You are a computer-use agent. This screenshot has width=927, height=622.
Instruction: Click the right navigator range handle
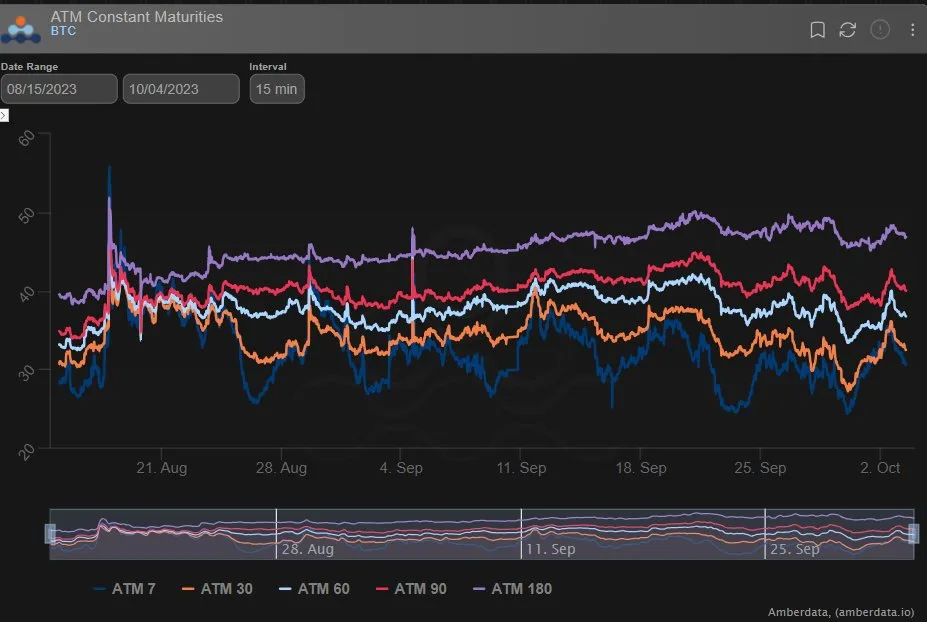pyautogui.click(x=913, y=534)
